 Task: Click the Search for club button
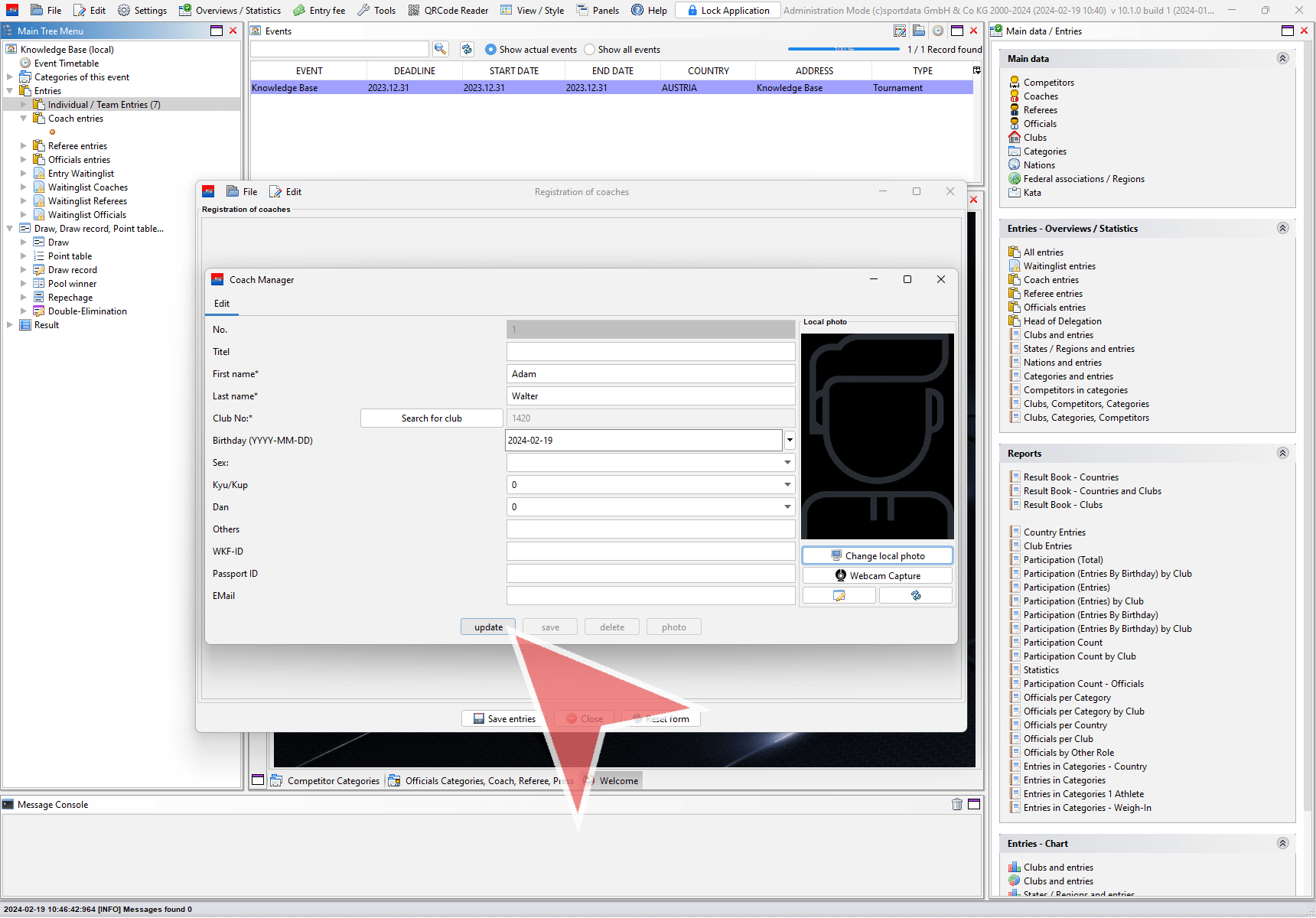point(432,418)
